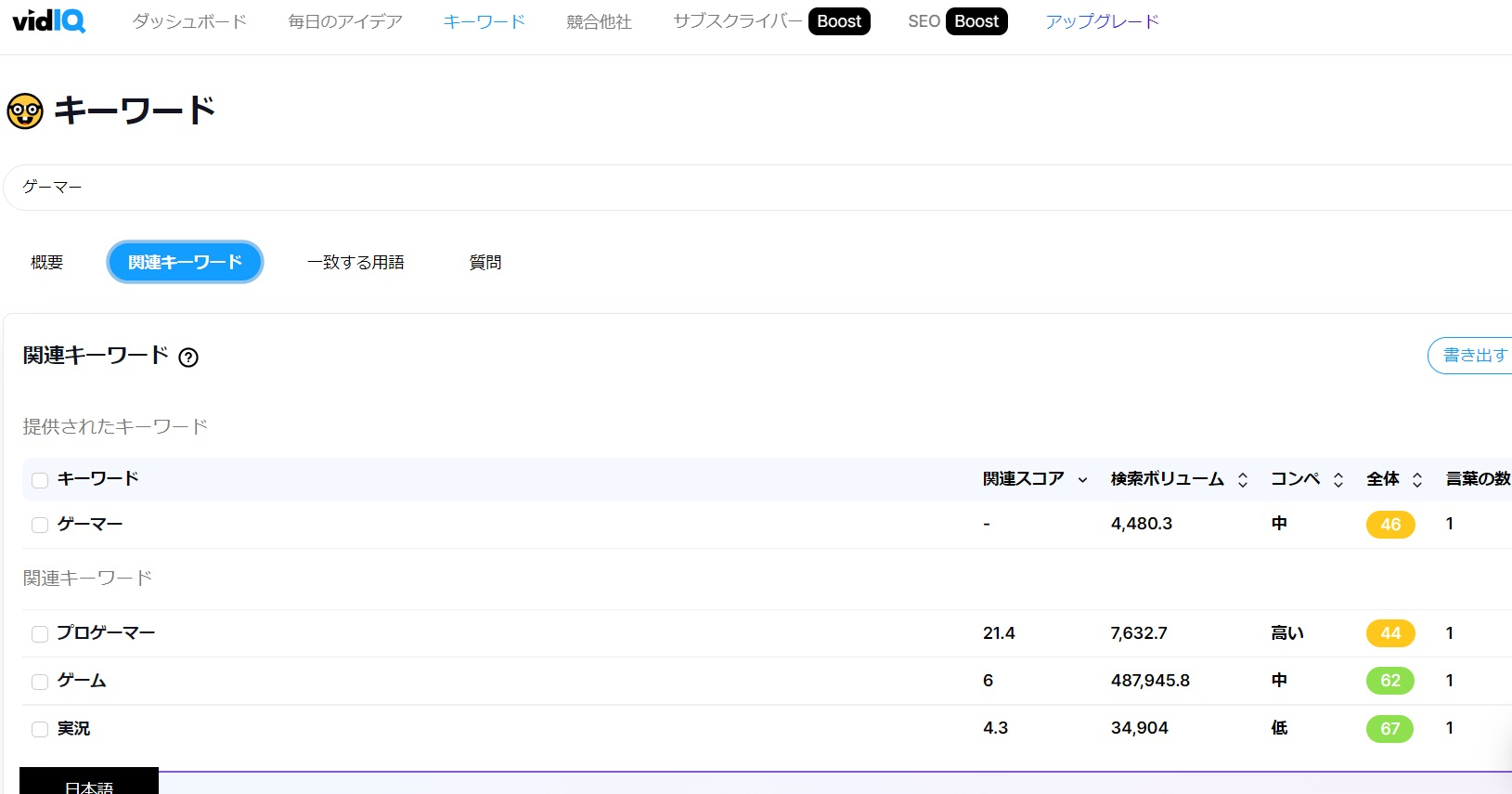Sort the コンペ column
This screenshot has height=794, width=1512.
(1338, 480)
